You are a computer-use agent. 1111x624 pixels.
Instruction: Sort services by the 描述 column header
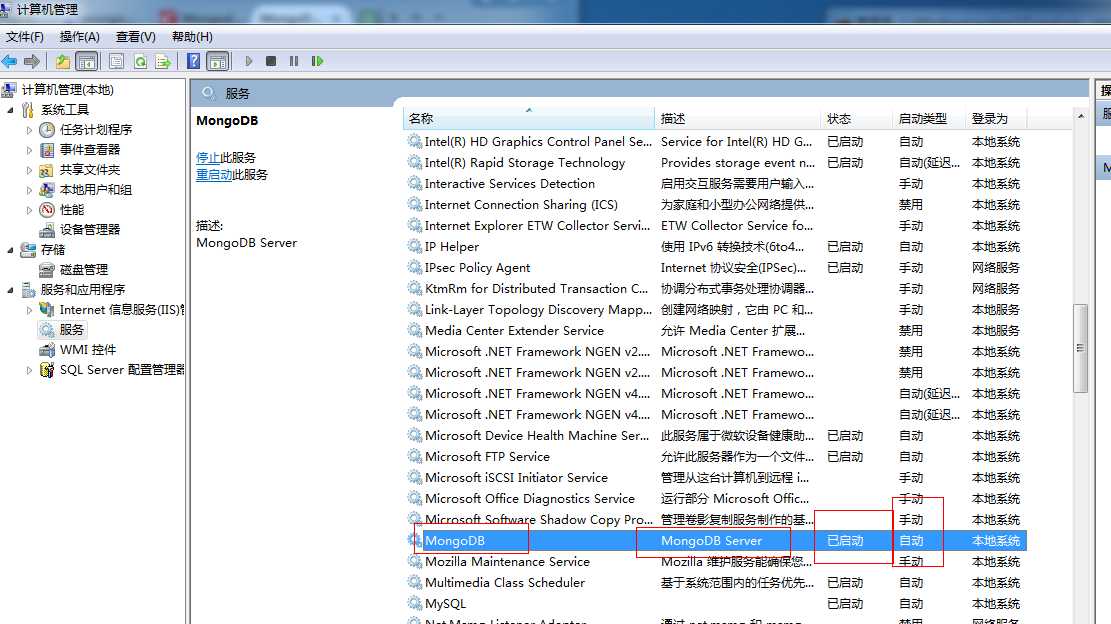pyautogui.click(x=738, y=118)
